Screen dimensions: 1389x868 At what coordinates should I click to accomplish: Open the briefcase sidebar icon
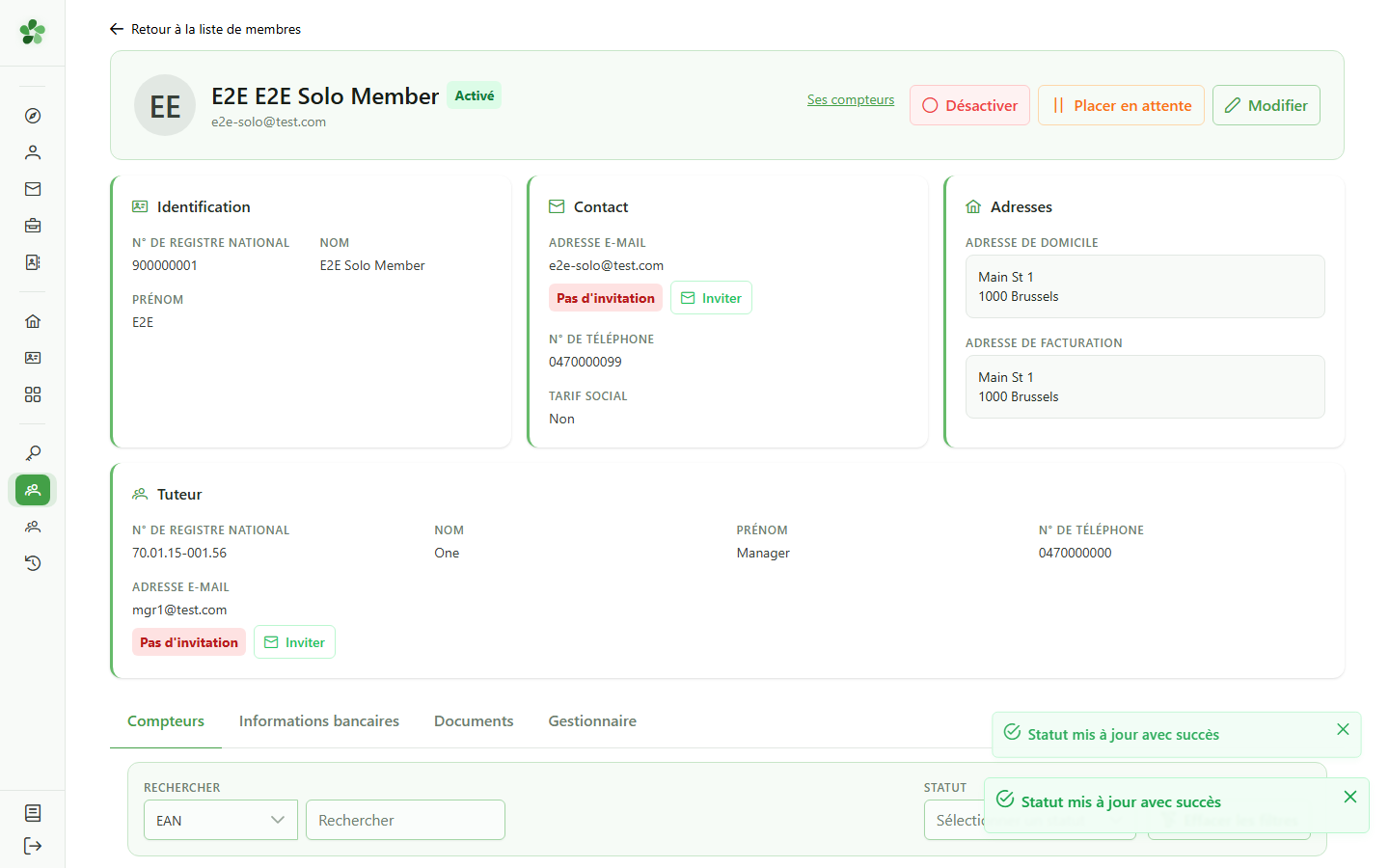coord(33,226)
